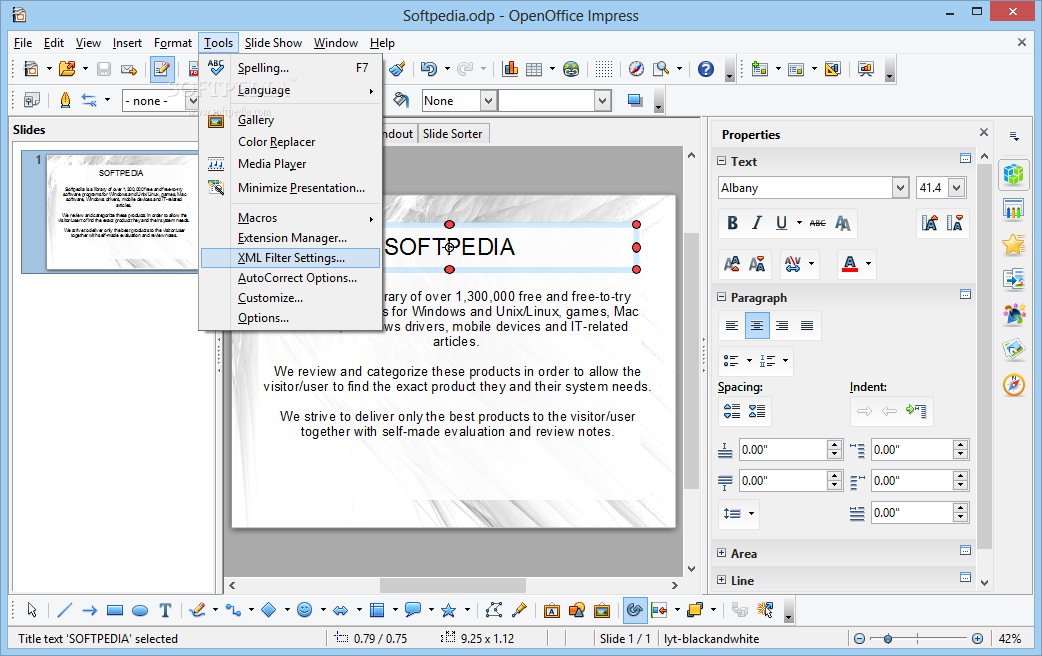Viewport: 1042px width, 656px height.
Task: Insert basic shapes diamond
Action: click(268, 610)
